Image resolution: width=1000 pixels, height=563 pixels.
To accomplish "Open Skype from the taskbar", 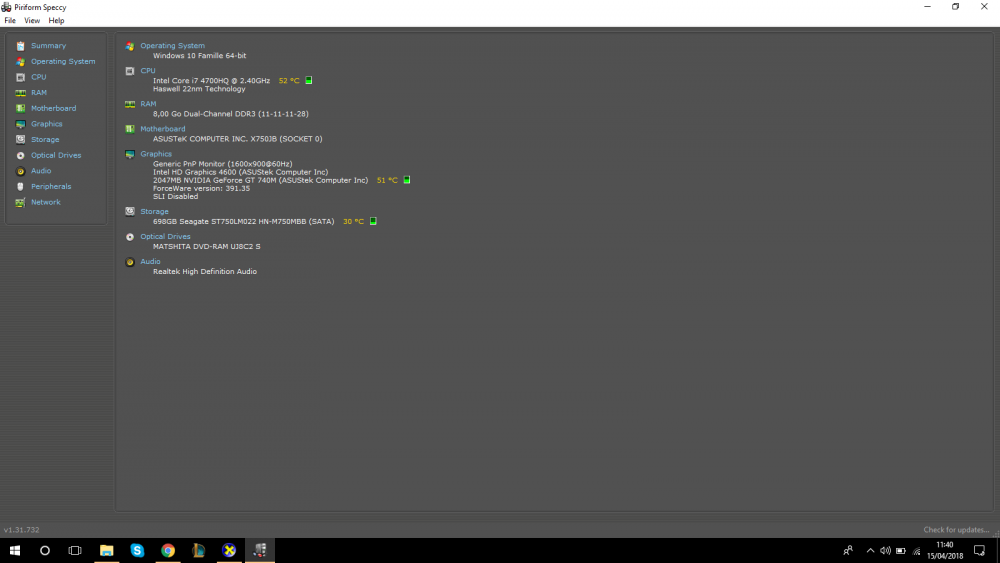I will click(x=137, y=550).
